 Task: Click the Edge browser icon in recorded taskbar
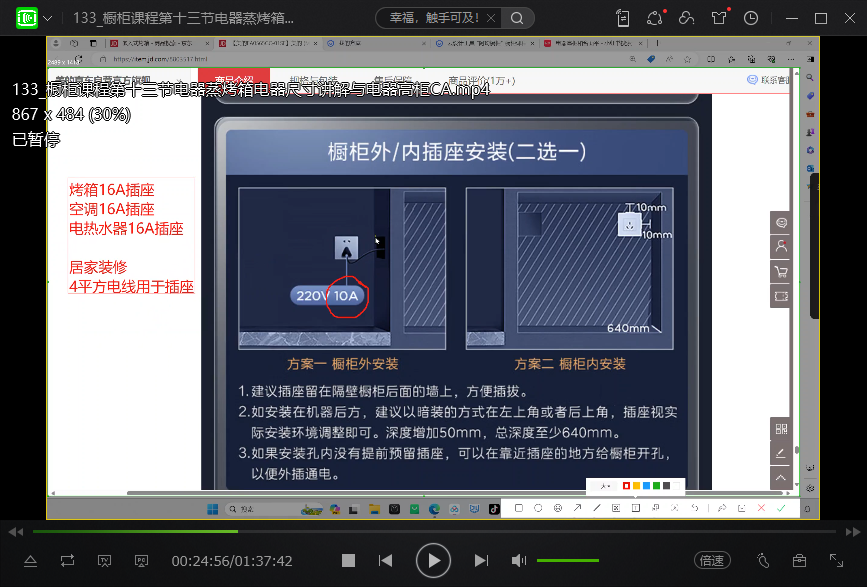click(x=434, y=509)
